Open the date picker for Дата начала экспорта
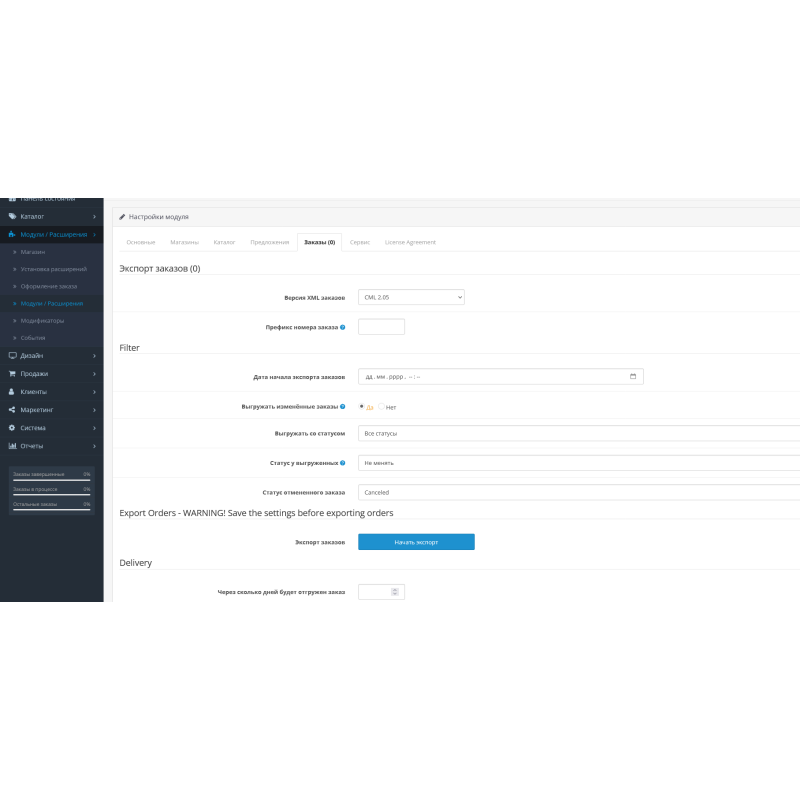 point(633,375)
